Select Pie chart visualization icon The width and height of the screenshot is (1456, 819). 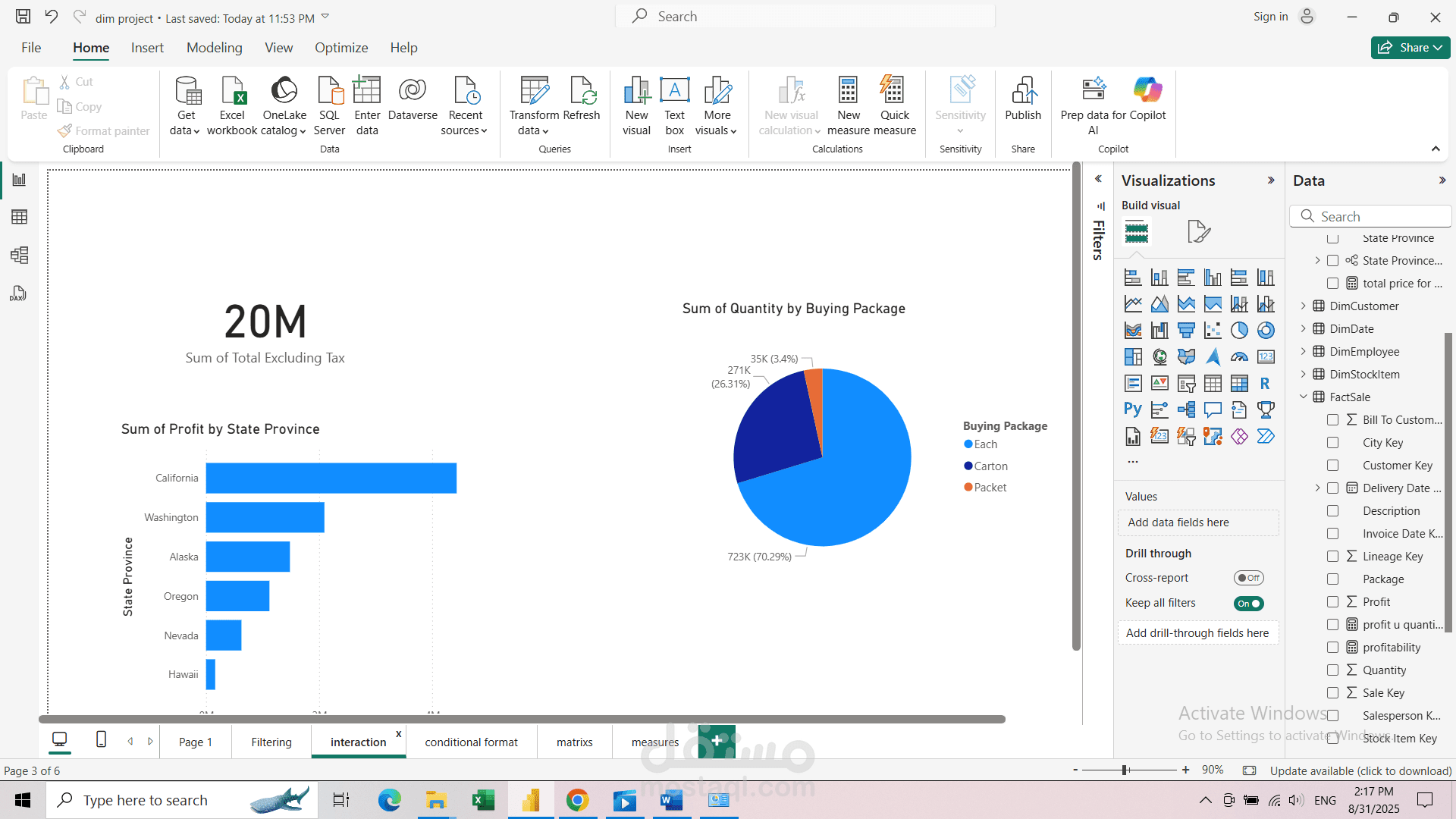[1239, 331]
